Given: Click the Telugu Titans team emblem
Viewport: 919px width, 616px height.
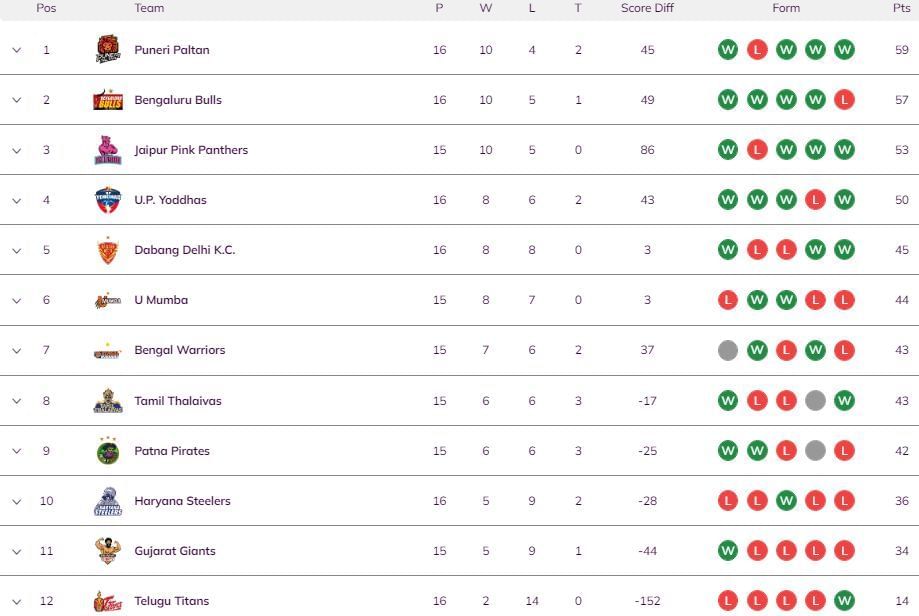Looking at the screenshot, I should click(x=108, y=600).
